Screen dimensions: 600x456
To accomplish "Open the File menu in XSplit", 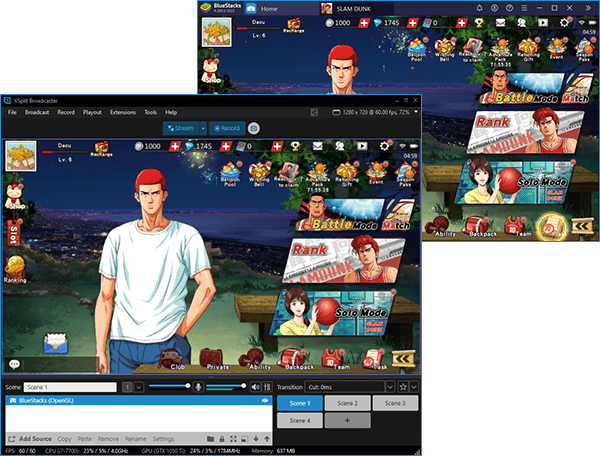I will (x=12, y=112).
